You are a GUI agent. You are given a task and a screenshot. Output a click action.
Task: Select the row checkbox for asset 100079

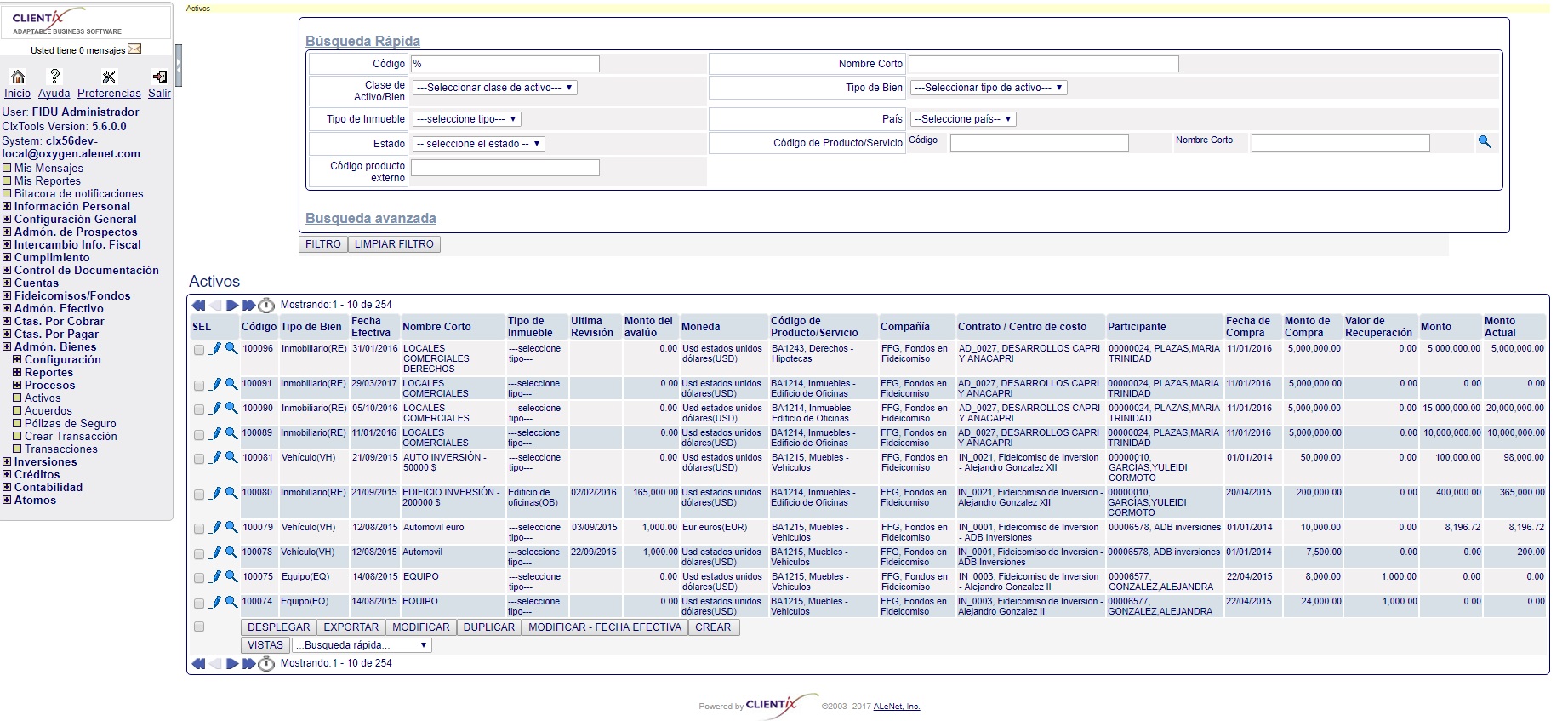coord(199,529)
